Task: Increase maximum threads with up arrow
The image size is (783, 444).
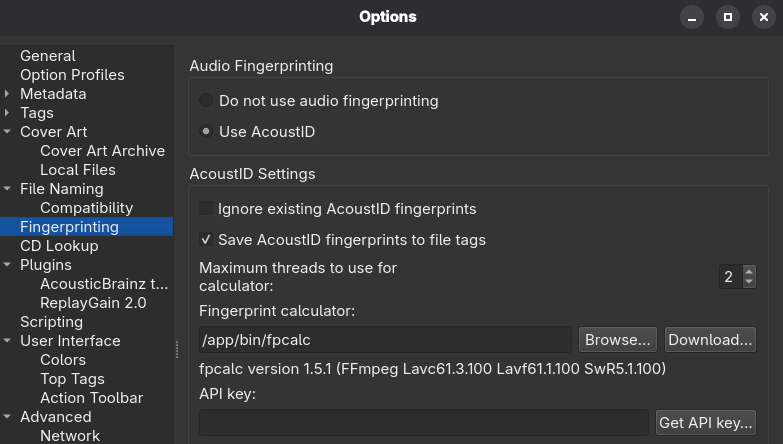Action: [x=750, y=271]
